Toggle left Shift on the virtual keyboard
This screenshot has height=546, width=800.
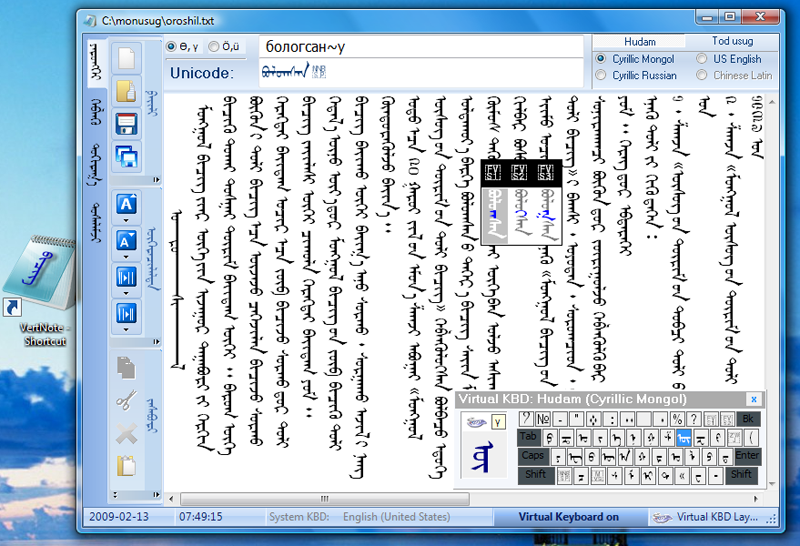[536, 475]
